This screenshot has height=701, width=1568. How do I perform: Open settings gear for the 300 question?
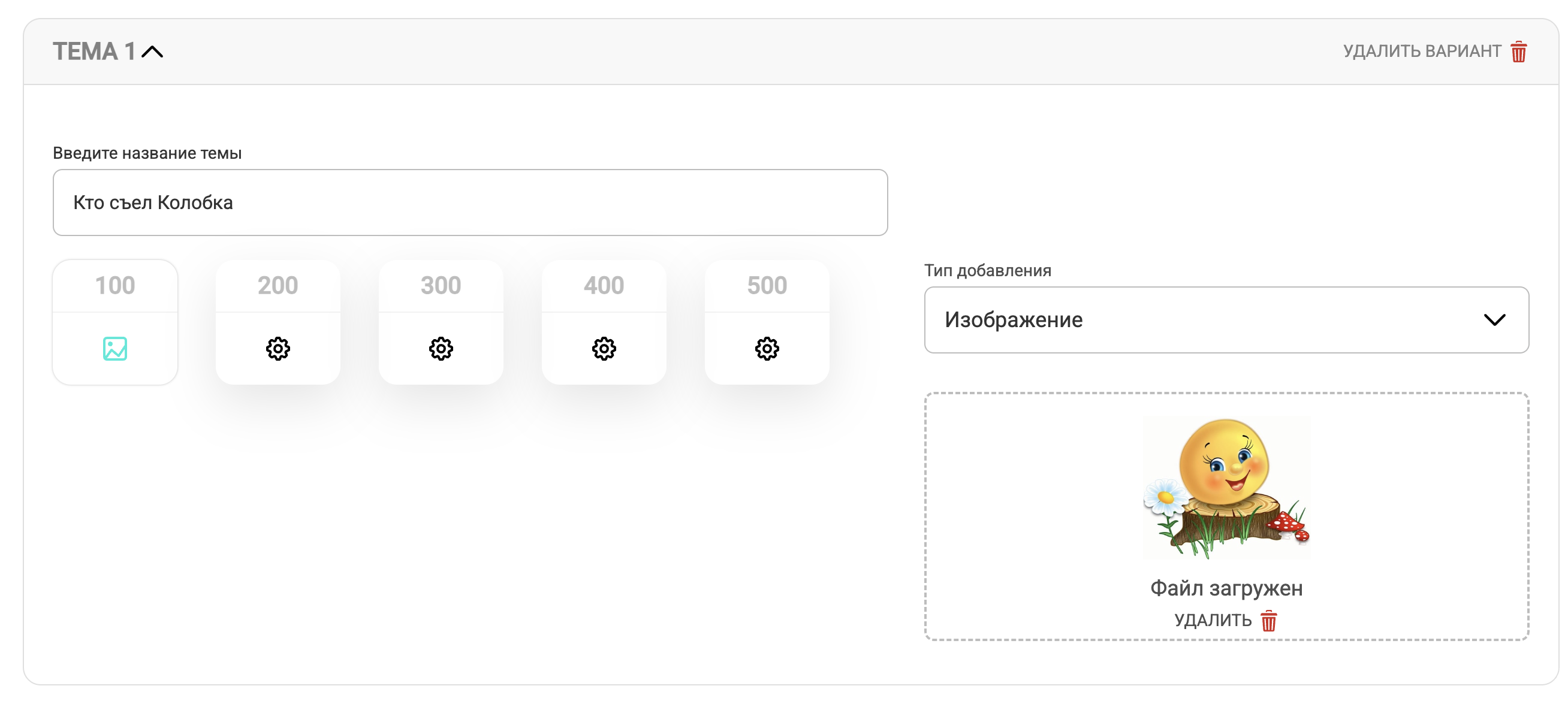coord(441,349)
